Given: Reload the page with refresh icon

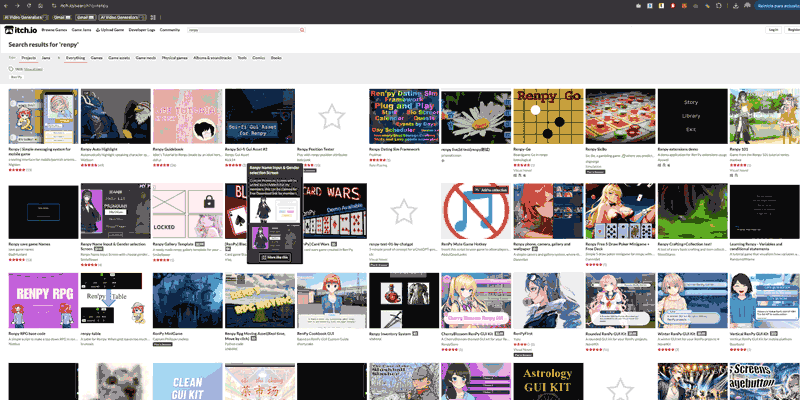Looking at the screenshot, I should (x=29, y=6).
